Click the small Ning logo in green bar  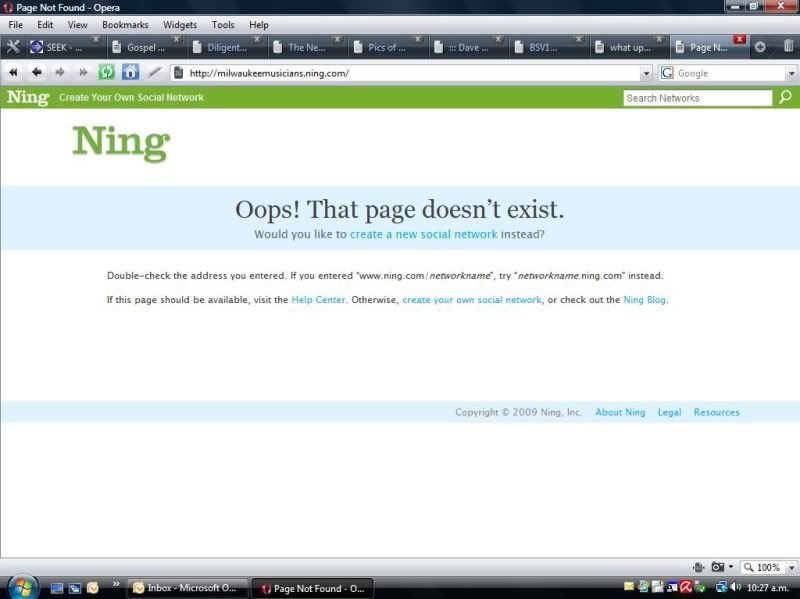pos(28,97)
